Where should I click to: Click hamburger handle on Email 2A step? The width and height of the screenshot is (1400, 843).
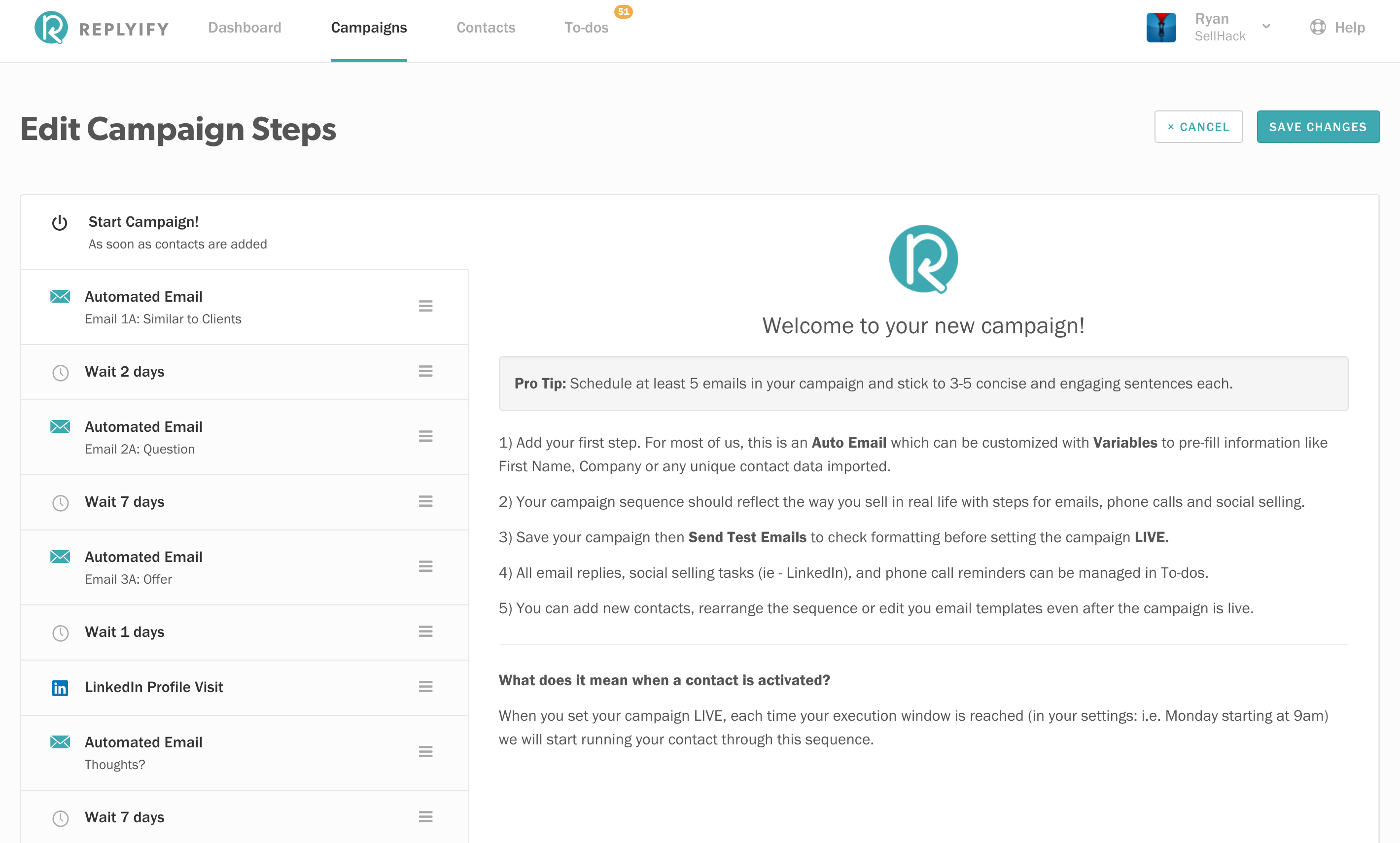tap(425, 436)
